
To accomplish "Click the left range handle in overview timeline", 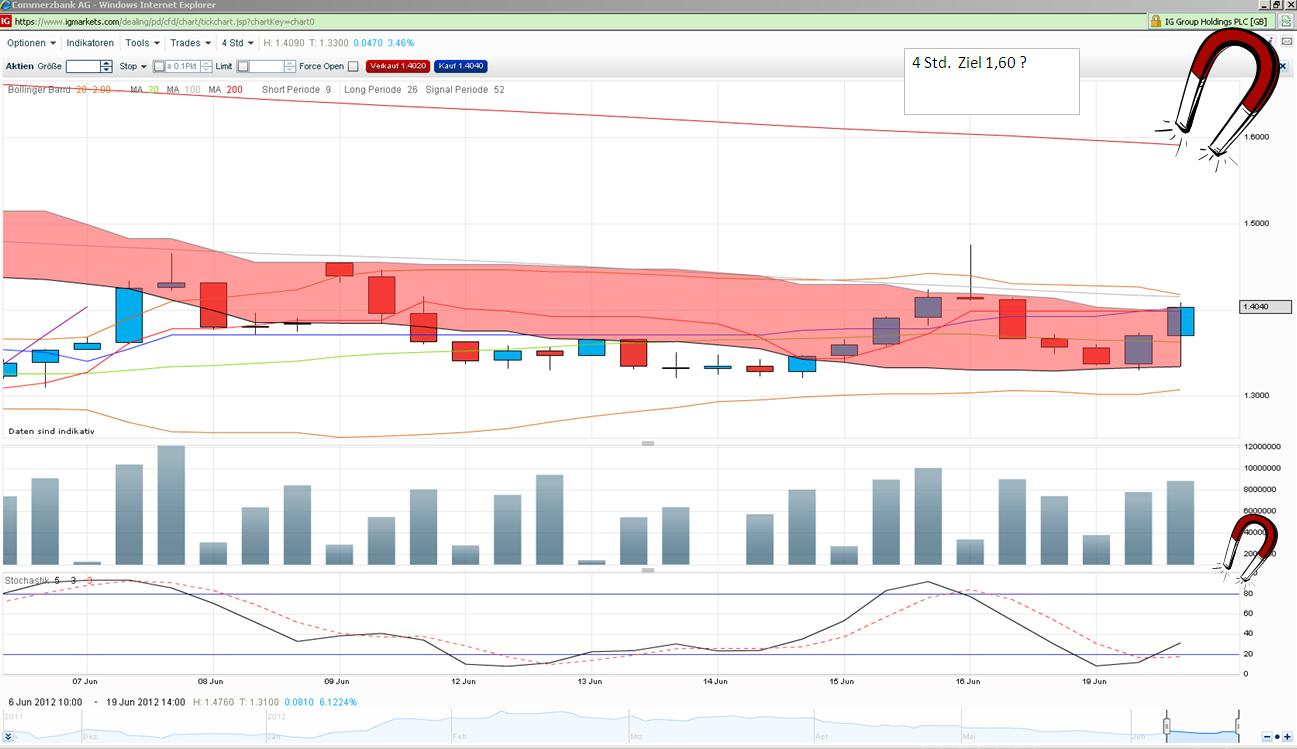I will [1165, 724].
